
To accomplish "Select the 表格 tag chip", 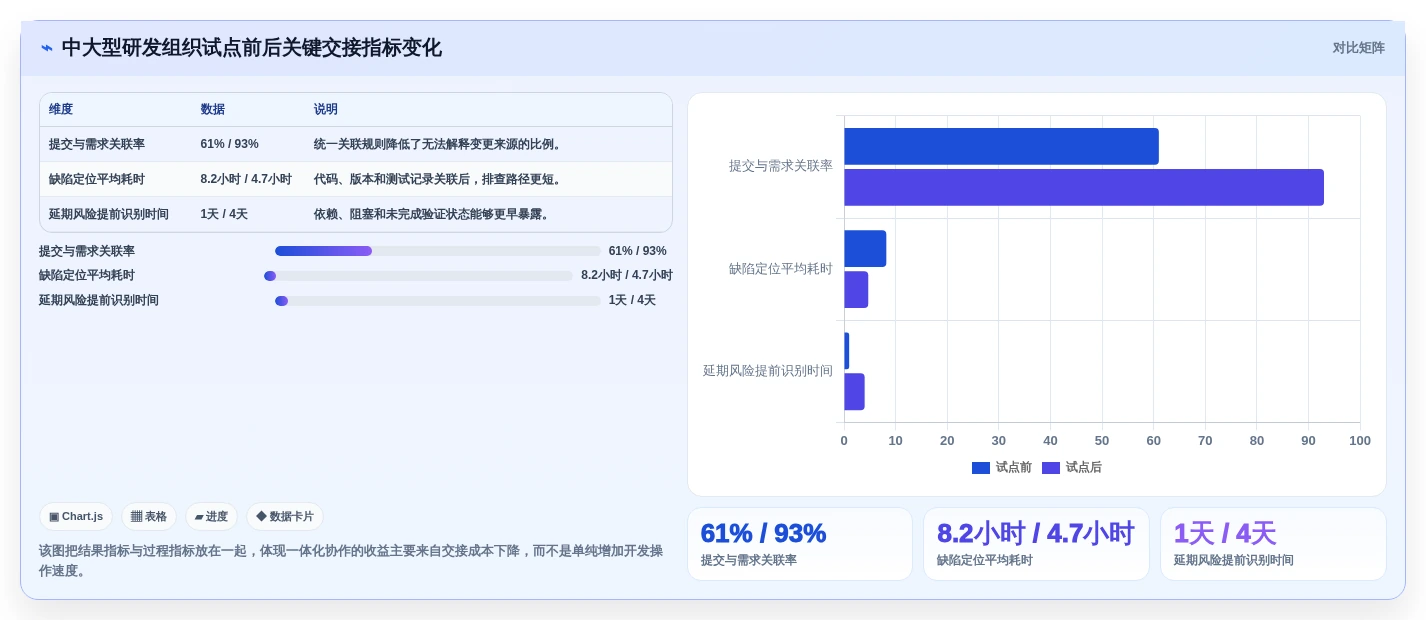I will point(149,517).
